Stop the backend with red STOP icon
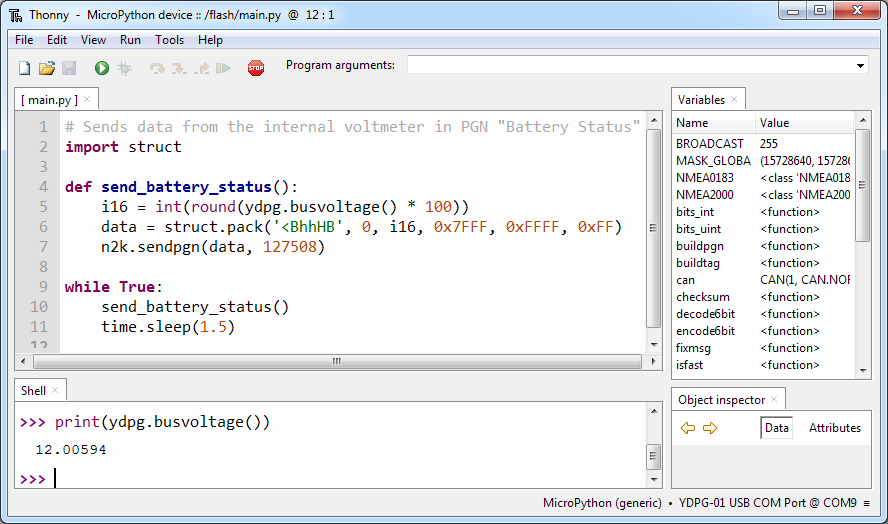888x524 pixels. click(256, 69)
